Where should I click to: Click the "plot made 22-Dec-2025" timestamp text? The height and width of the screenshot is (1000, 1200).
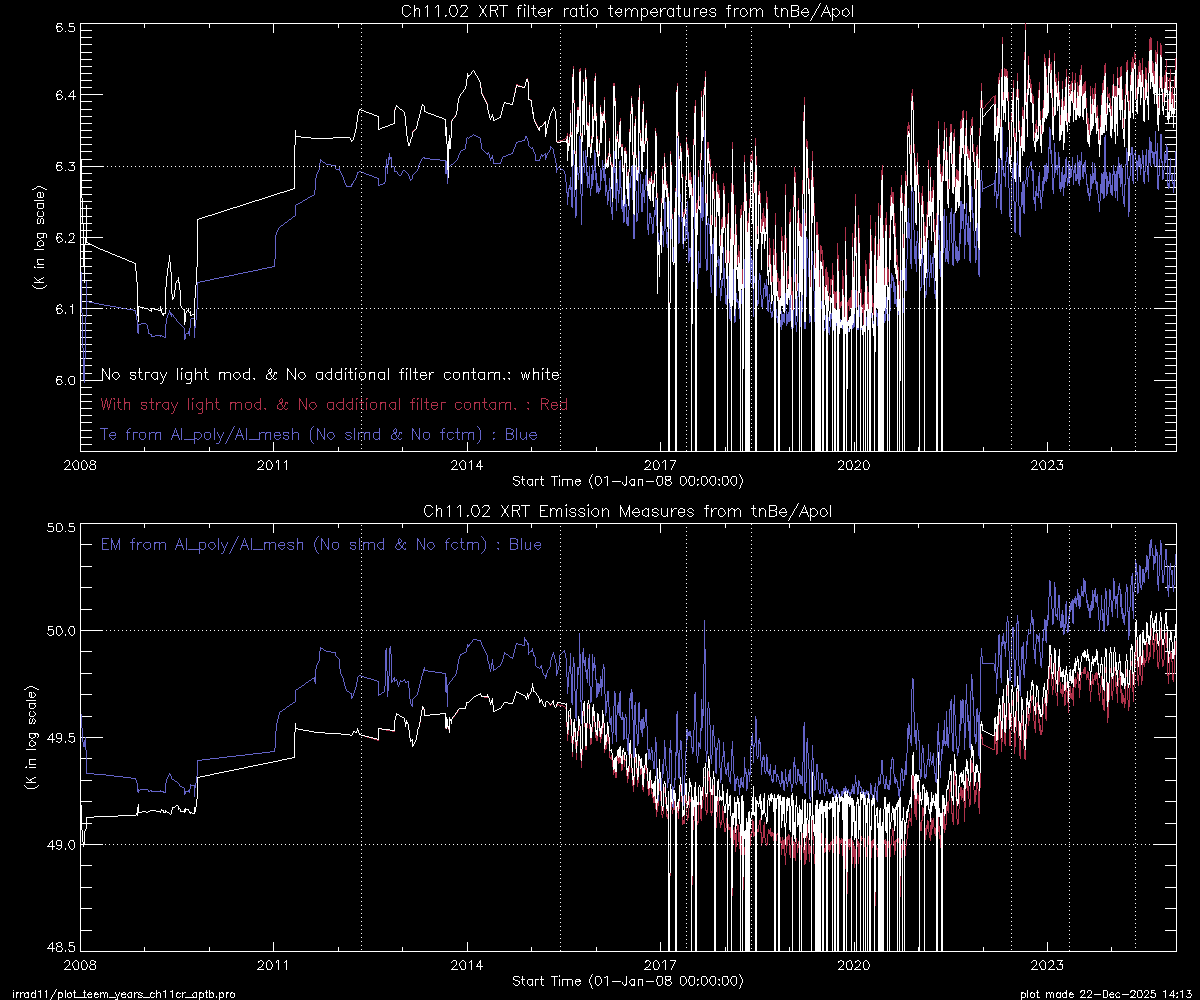pos(1106,994)
